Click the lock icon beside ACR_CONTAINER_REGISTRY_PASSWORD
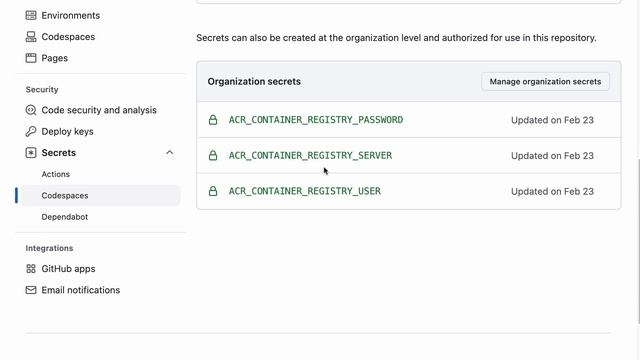 coord(213,120)
